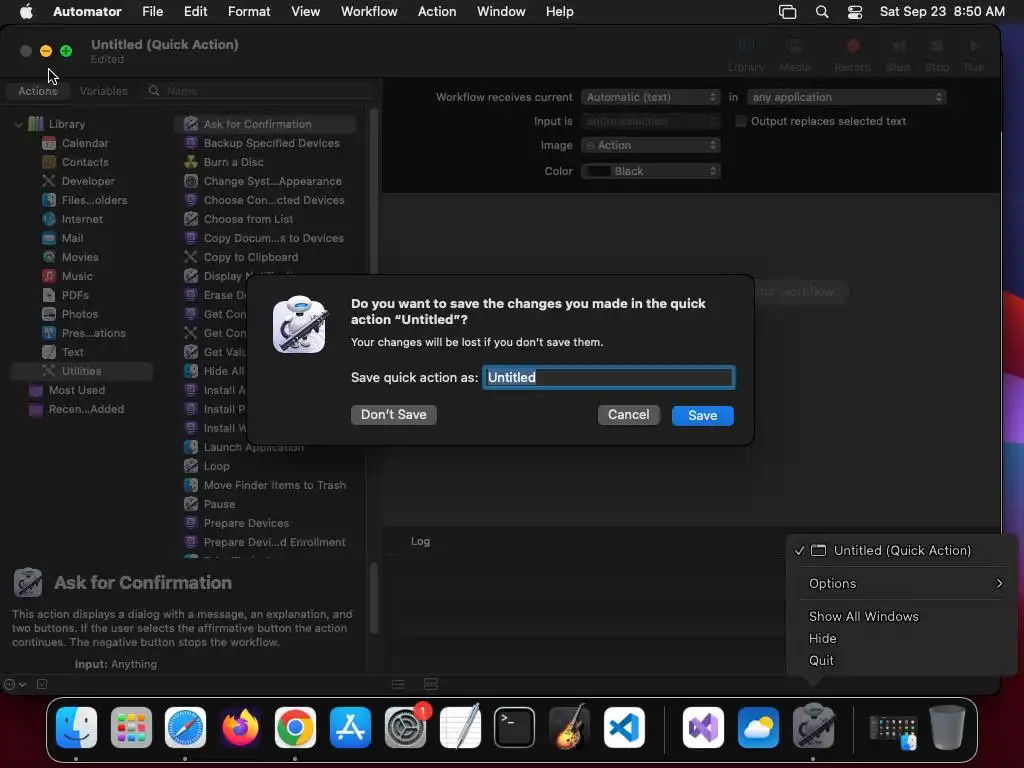This screenshot has height=768, width=1024.
Task: Open the Workflow receives current dropdown
Action: (650, 97)
